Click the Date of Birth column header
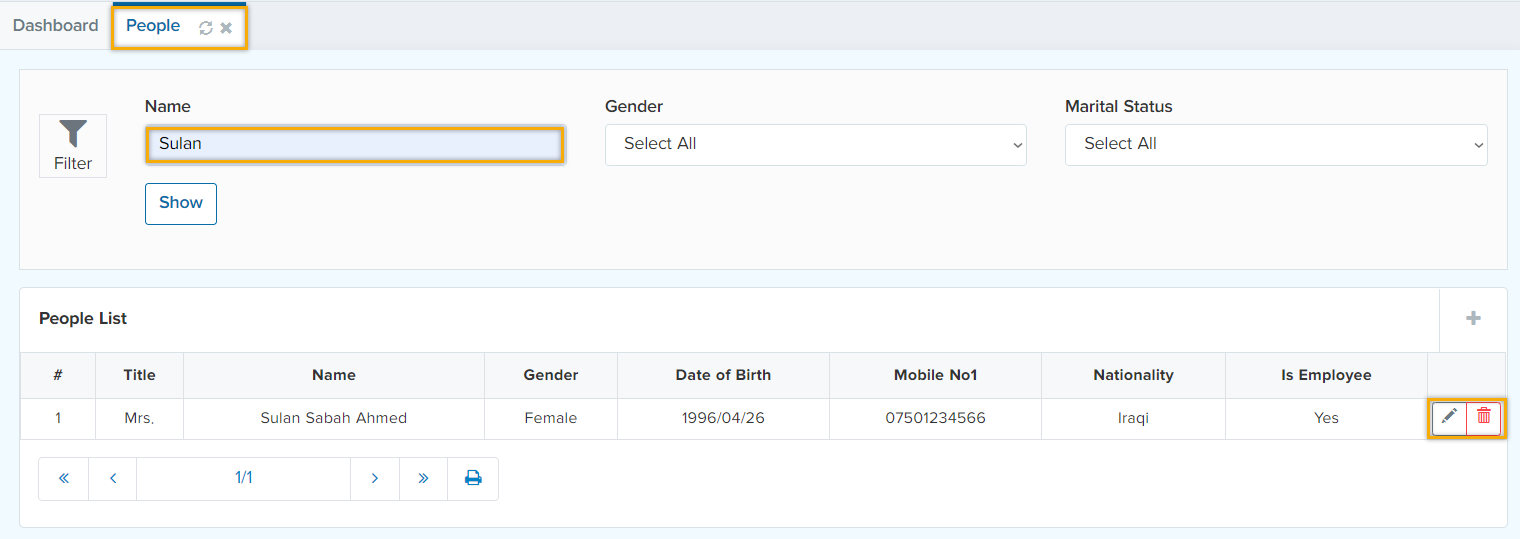Viewport: 1520px width, 539px height. click(723, 375)
